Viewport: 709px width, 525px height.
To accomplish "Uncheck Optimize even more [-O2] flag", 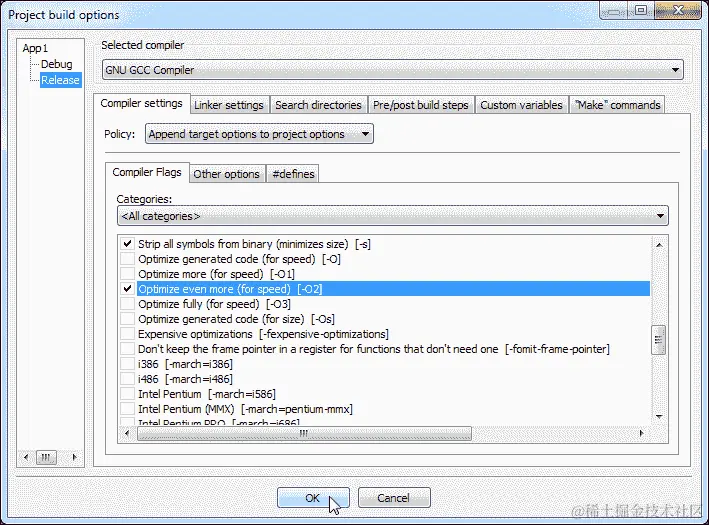I will (x=128, y=289).
